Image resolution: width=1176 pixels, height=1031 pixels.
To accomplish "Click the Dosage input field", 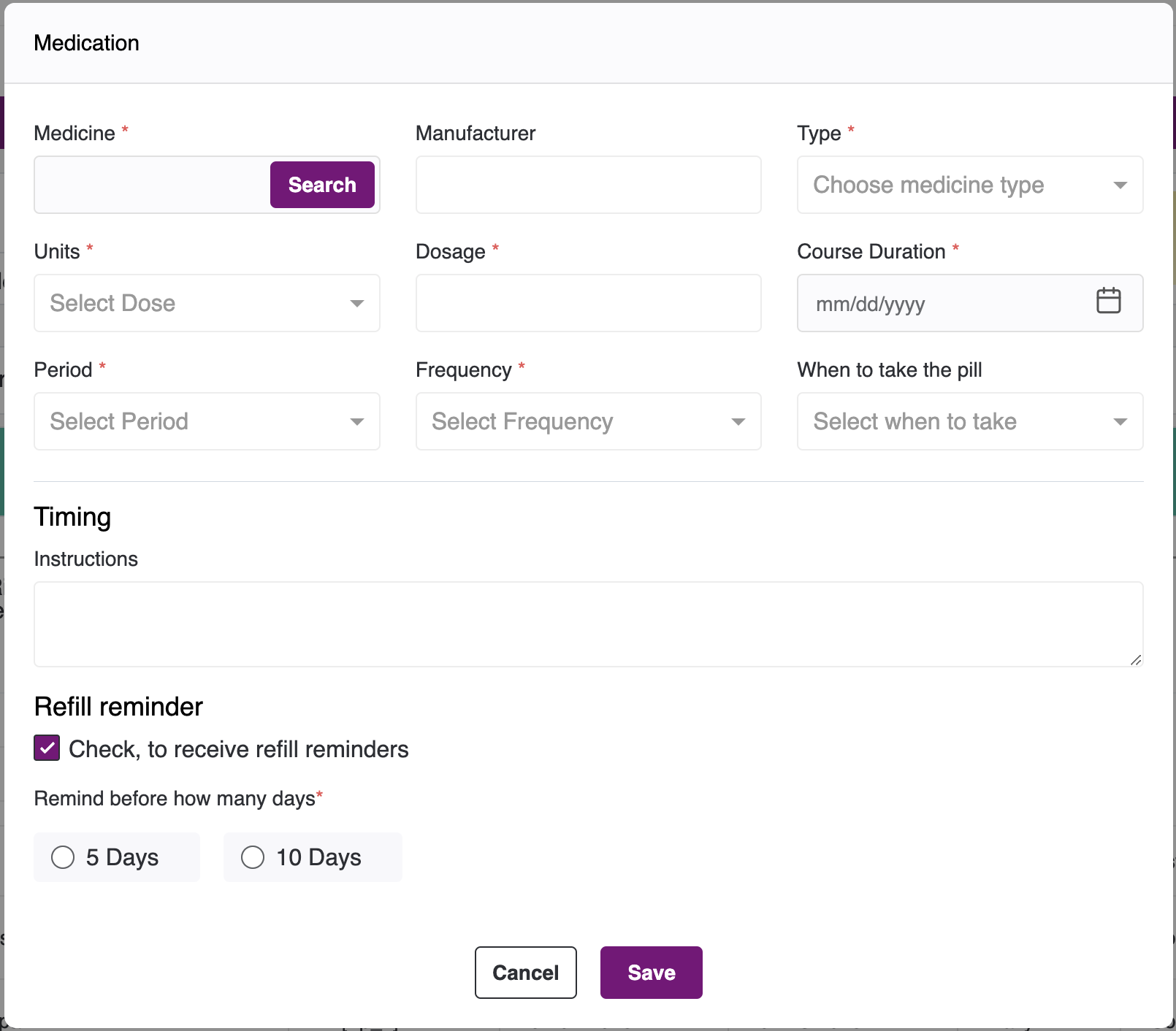I will 588,304.
